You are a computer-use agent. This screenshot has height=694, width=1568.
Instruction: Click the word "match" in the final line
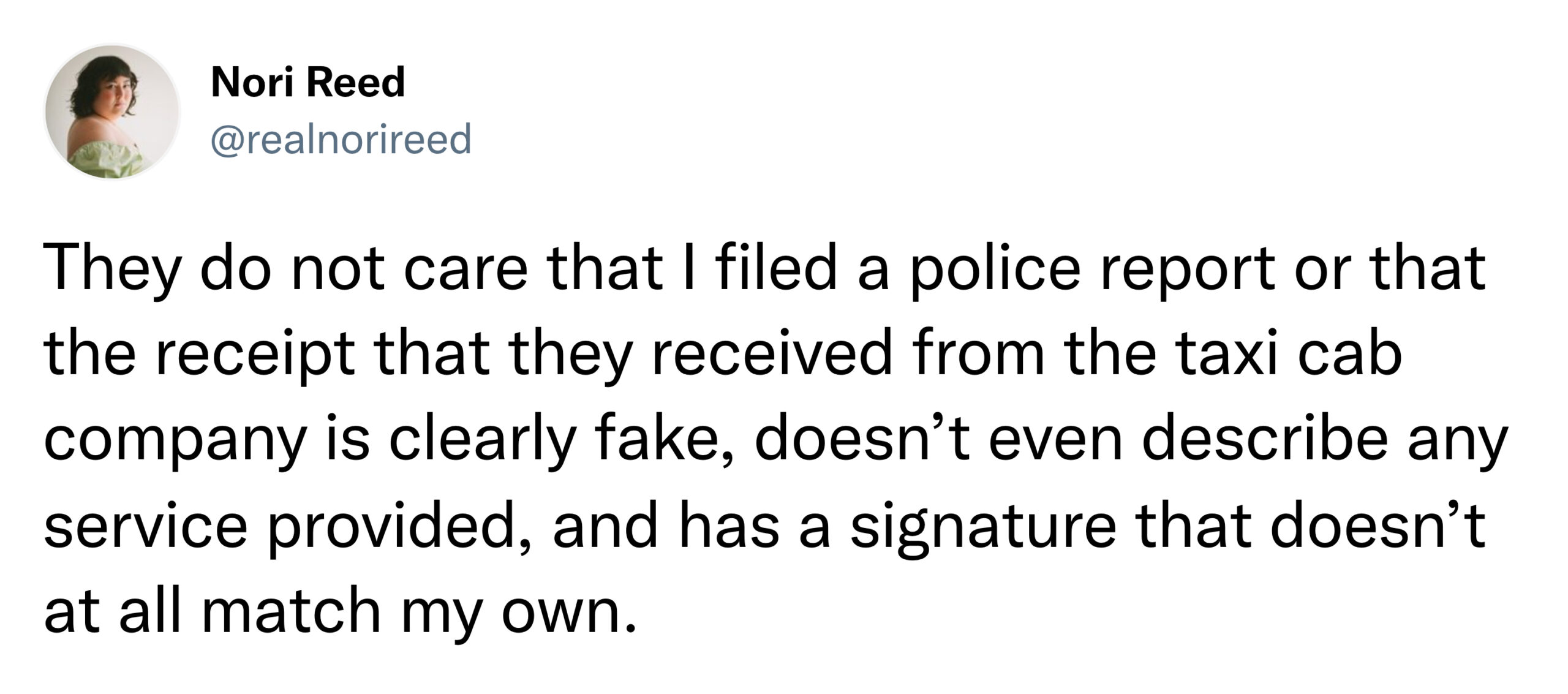291,612
